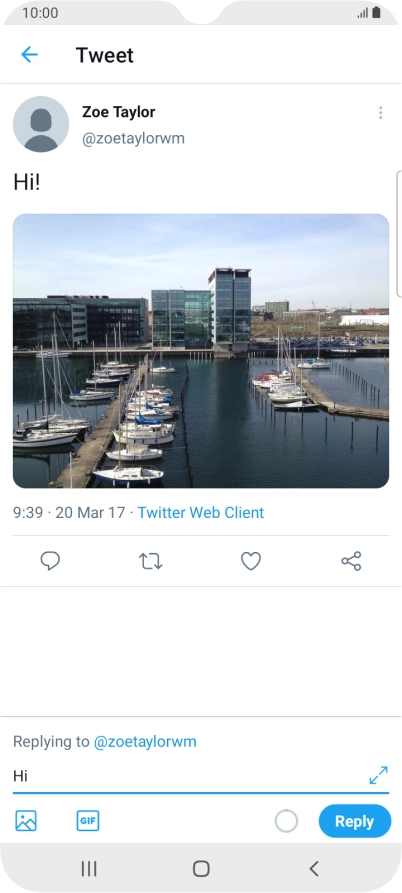
Task: Go to Android home button
Action: (201, 869)
